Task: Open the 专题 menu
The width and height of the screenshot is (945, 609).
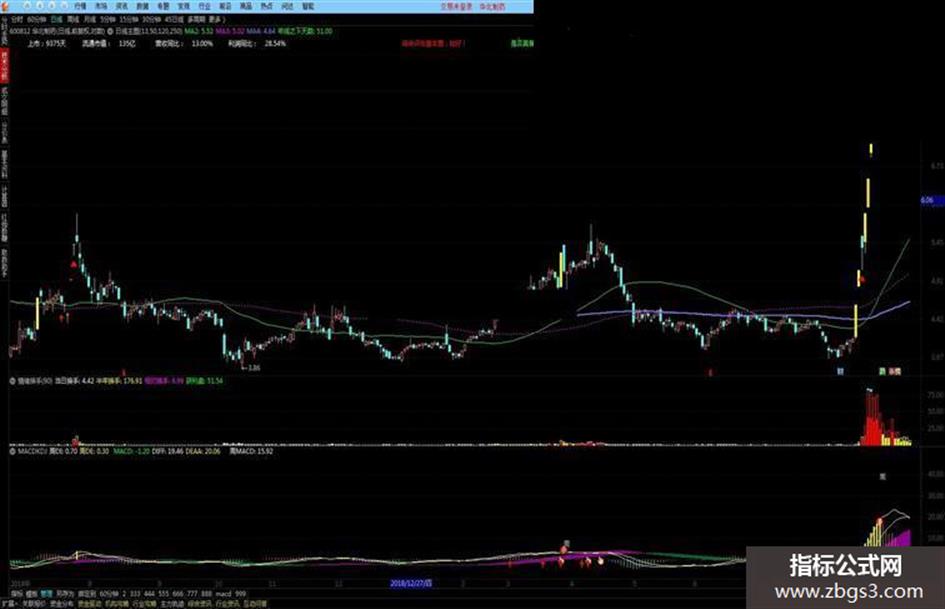Action: tap(163, 6)
